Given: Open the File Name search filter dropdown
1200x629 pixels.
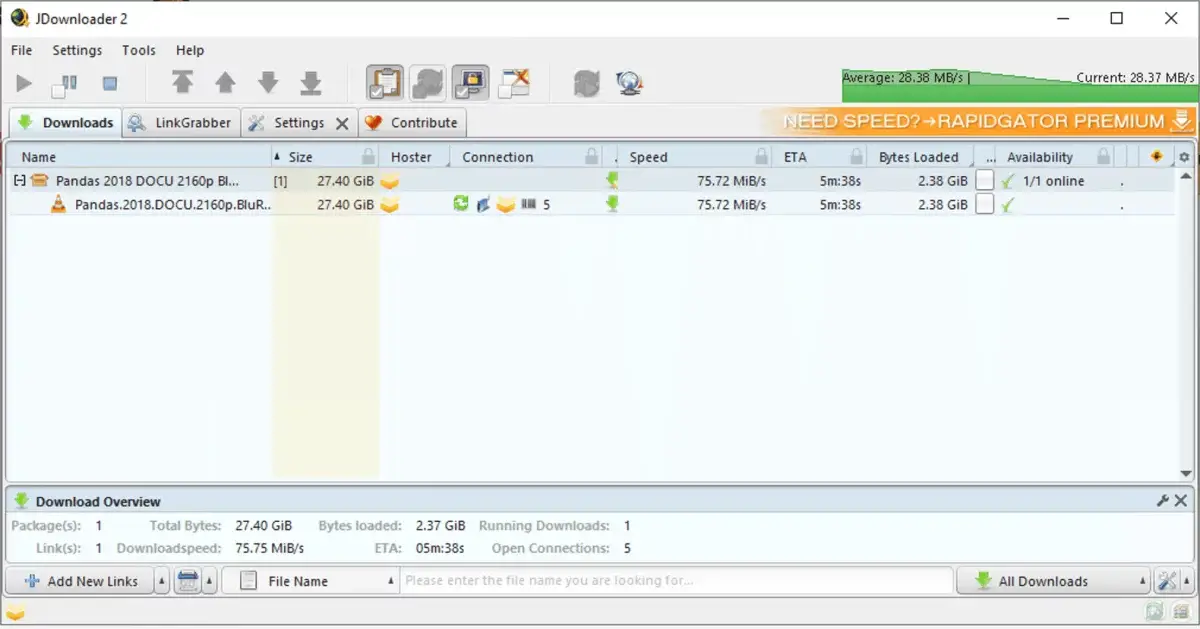Looking at the screenshot, I should pos(310,581).
